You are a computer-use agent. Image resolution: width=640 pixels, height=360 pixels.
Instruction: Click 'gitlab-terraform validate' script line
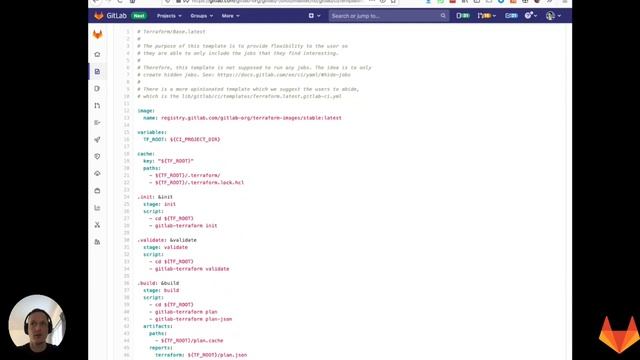pos(189,269)
